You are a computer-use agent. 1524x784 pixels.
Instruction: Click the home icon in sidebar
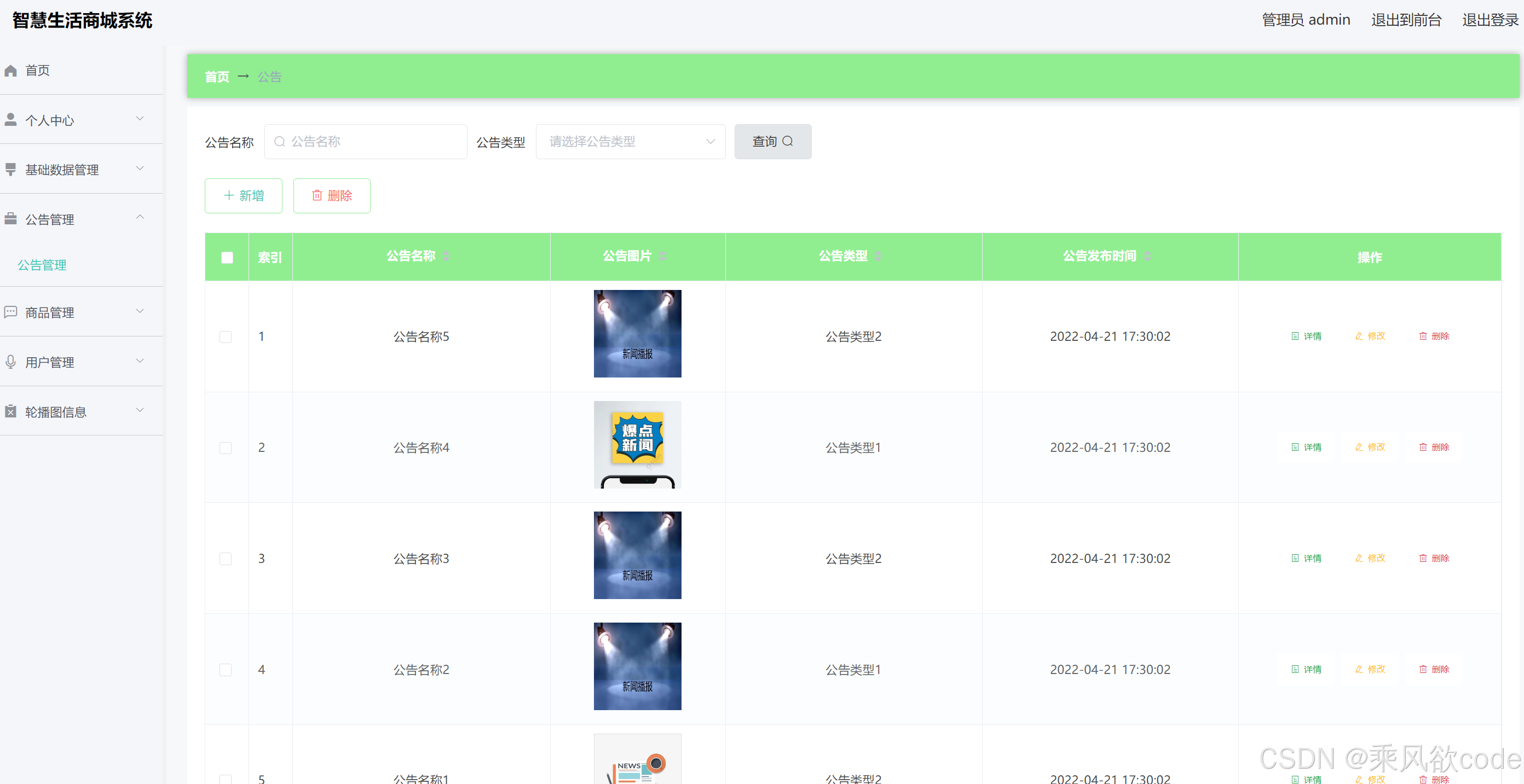[10, 71]
